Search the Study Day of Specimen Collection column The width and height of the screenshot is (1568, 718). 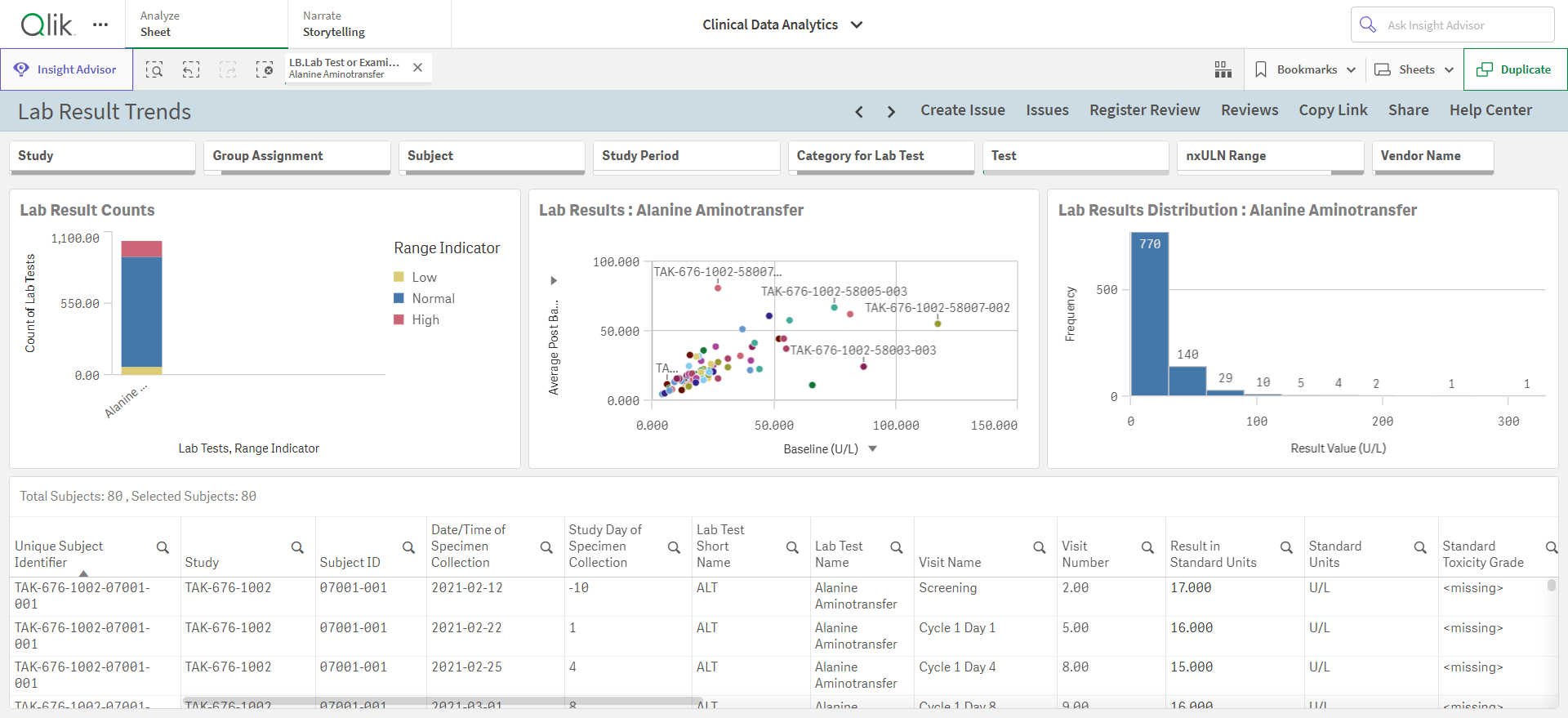tap(674, 547)
